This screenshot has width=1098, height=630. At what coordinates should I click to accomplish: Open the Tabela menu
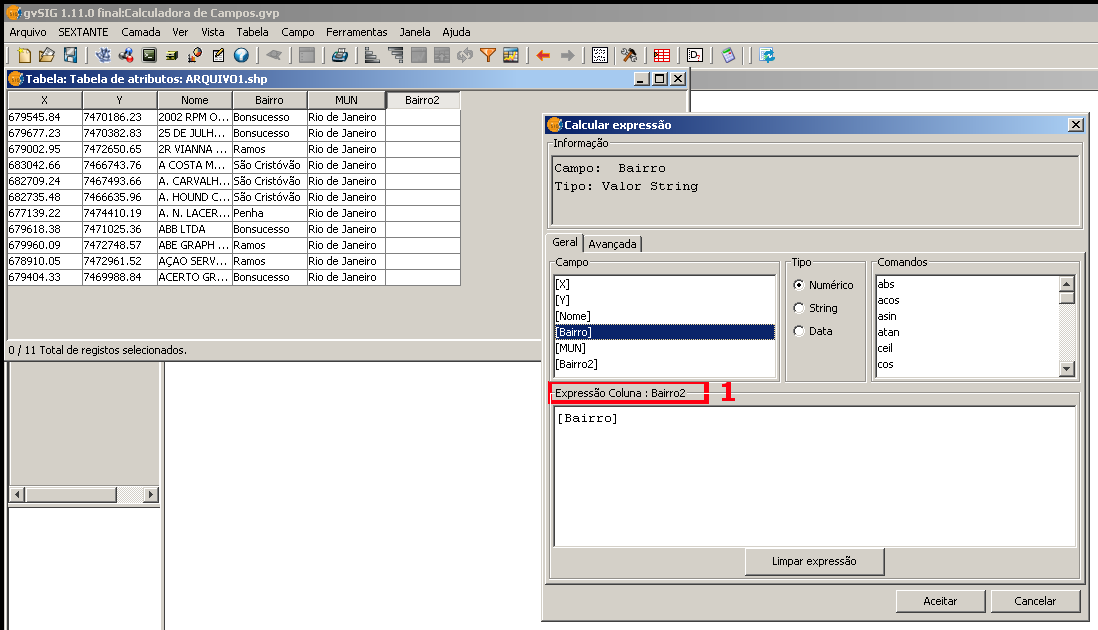[252, 32]
